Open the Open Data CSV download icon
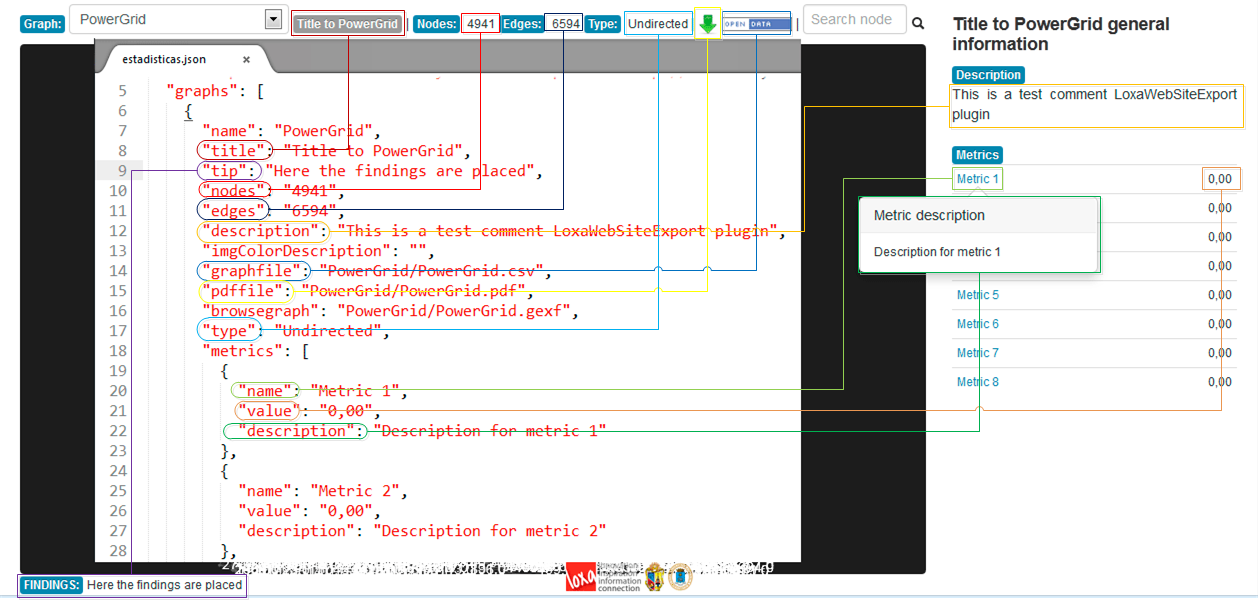Image resolution: width=1259 pixels, height=600 pixels. 756,24
